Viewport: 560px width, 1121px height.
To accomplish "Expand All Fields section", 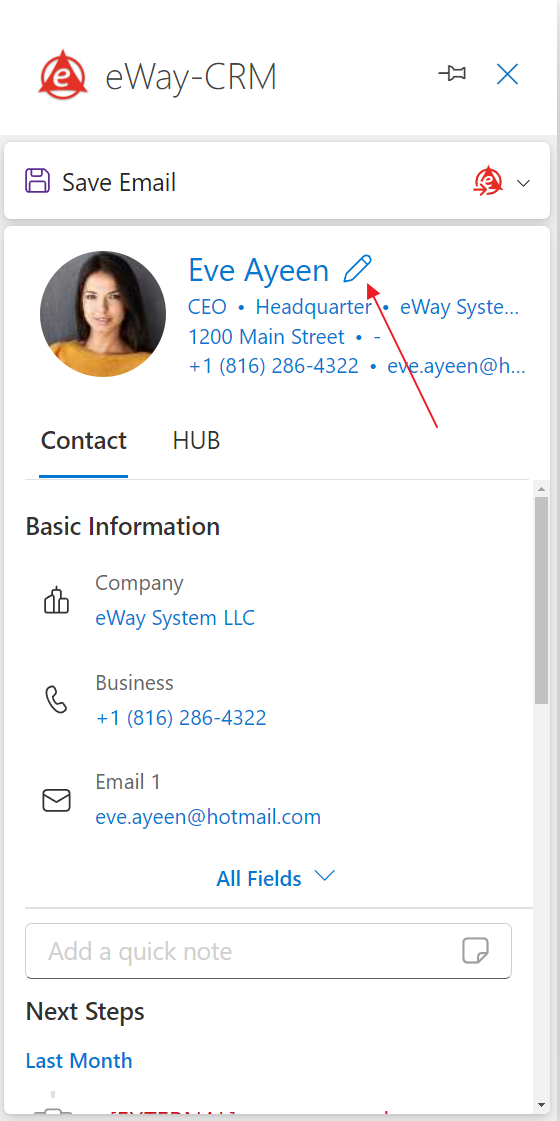I will click(276, 878).
